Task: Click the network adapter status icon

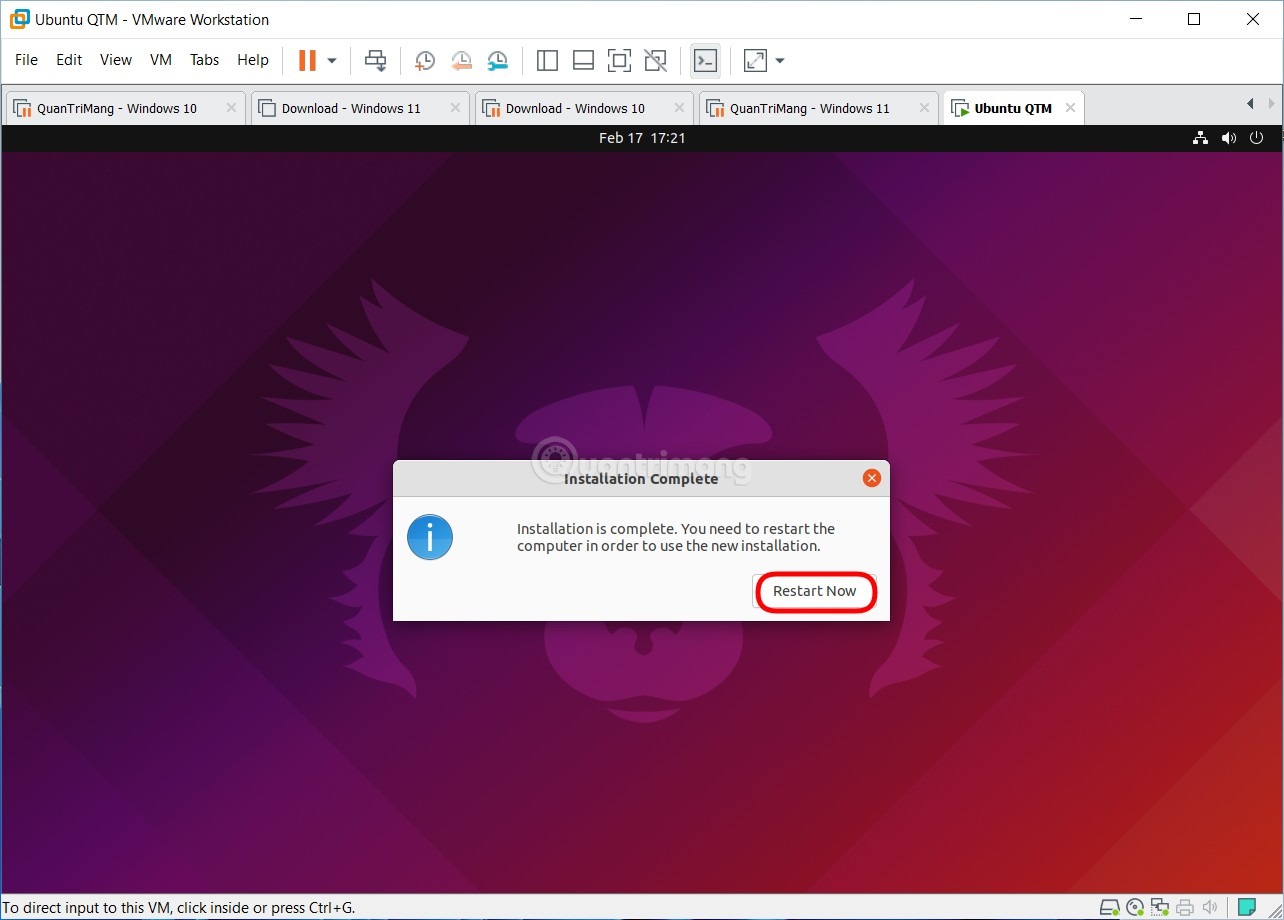Action: pyautogui.click(x=1161, y=908)
